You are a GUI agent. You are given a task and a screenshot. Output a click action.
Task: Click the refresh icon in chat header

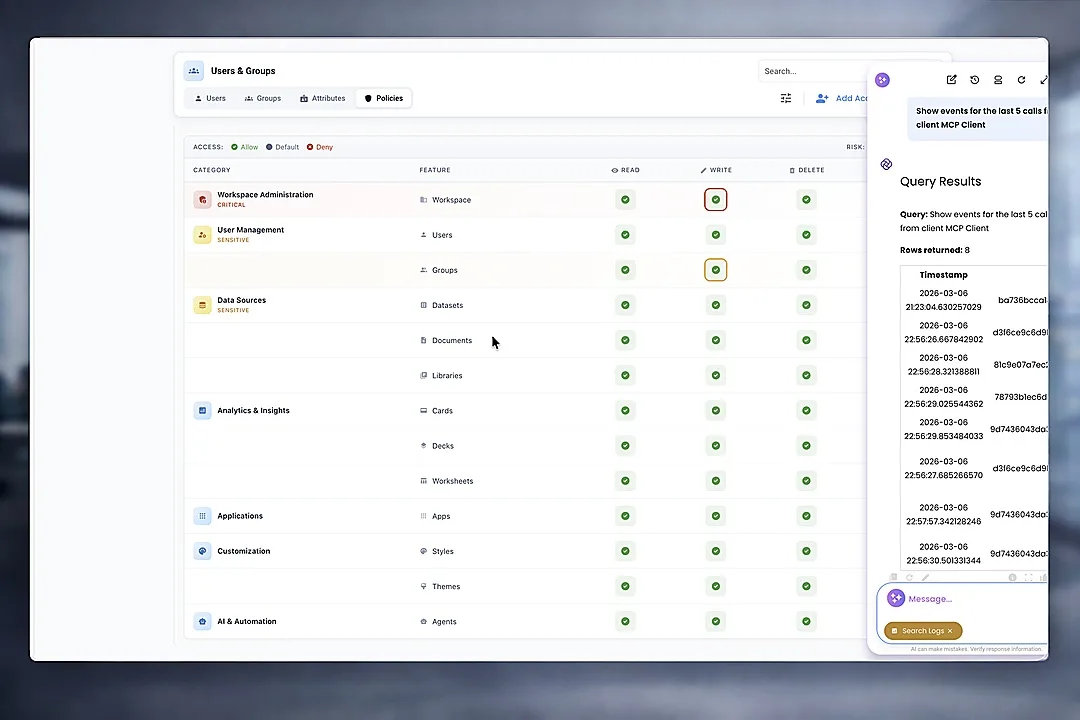tap(1021, 80)
